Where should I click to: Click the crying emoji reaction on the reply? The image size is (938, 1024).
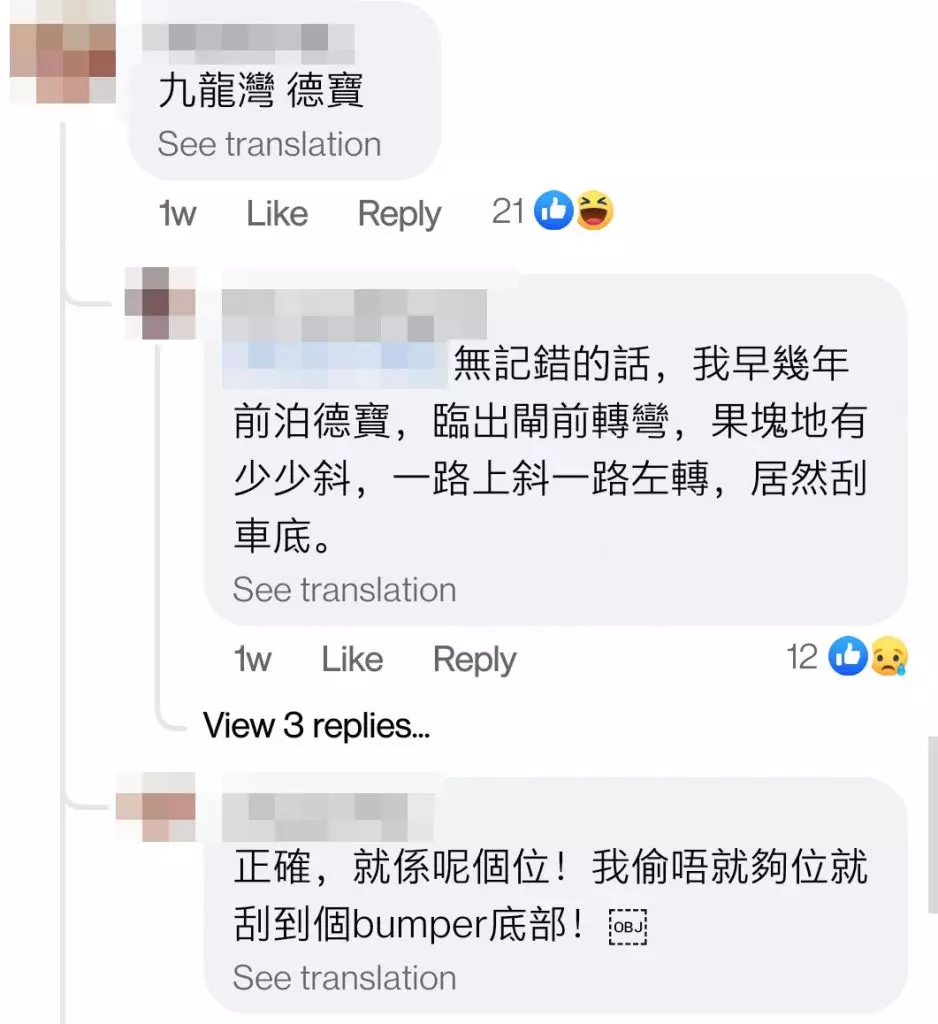click(x=888, y=656)
